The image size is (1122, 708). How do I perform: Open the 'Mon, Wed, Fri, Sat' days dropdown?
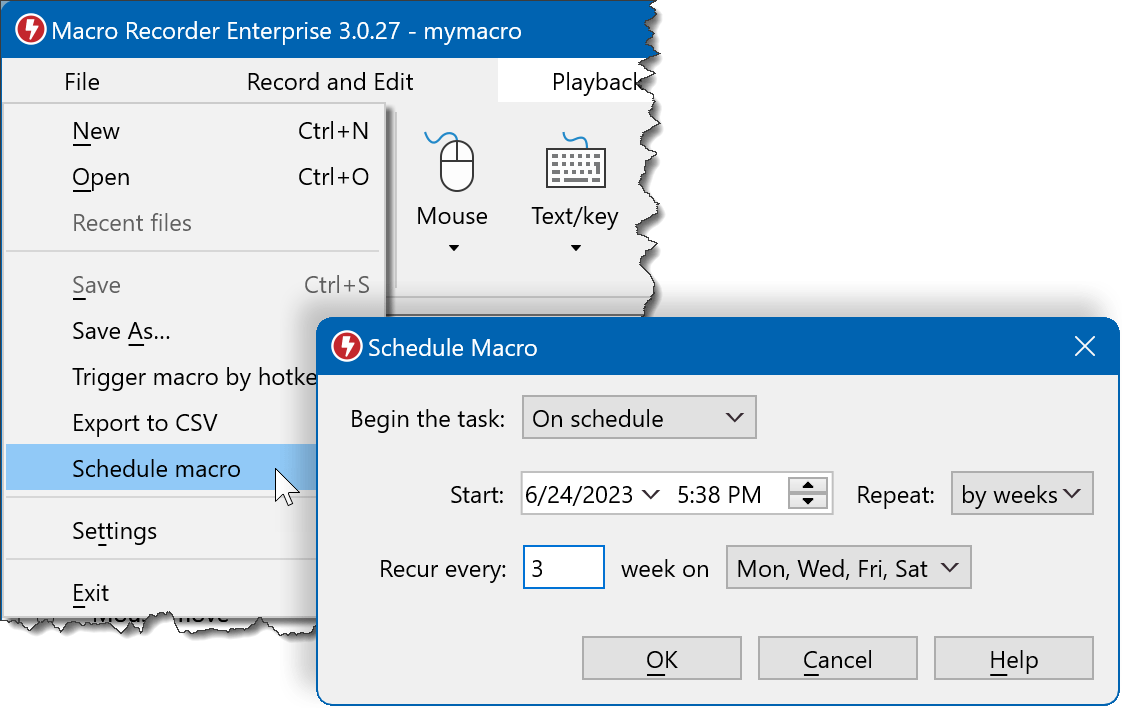(848, 567)
